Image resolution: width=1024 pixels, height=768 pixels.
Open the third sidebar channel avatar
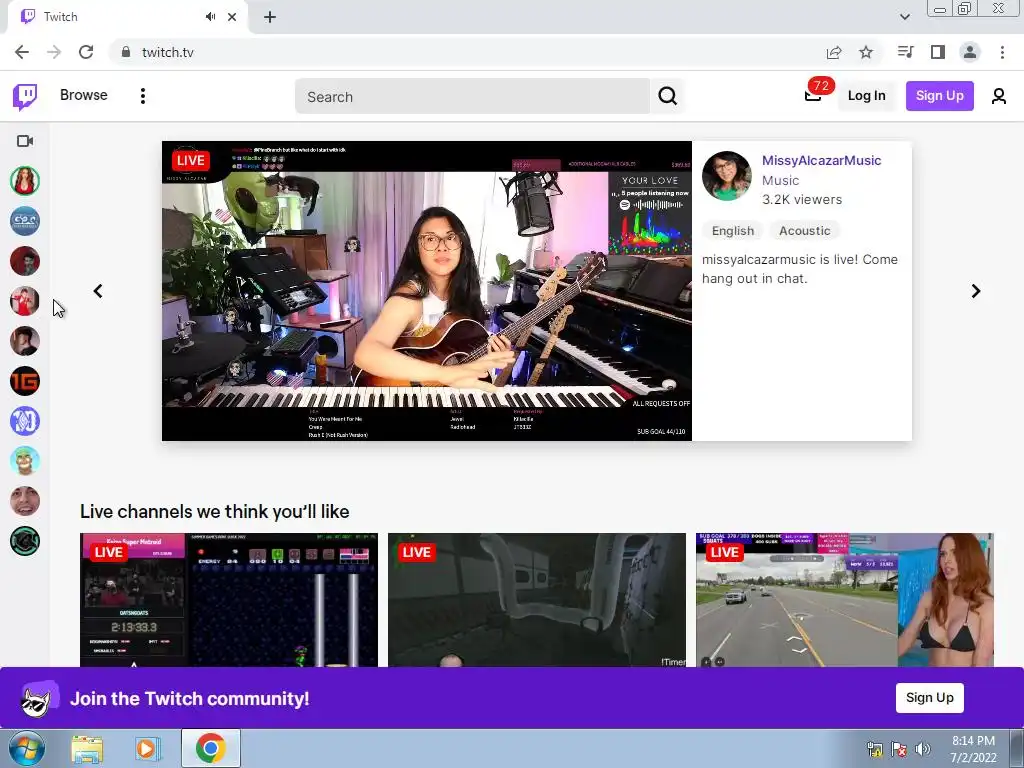coord(25,261)
